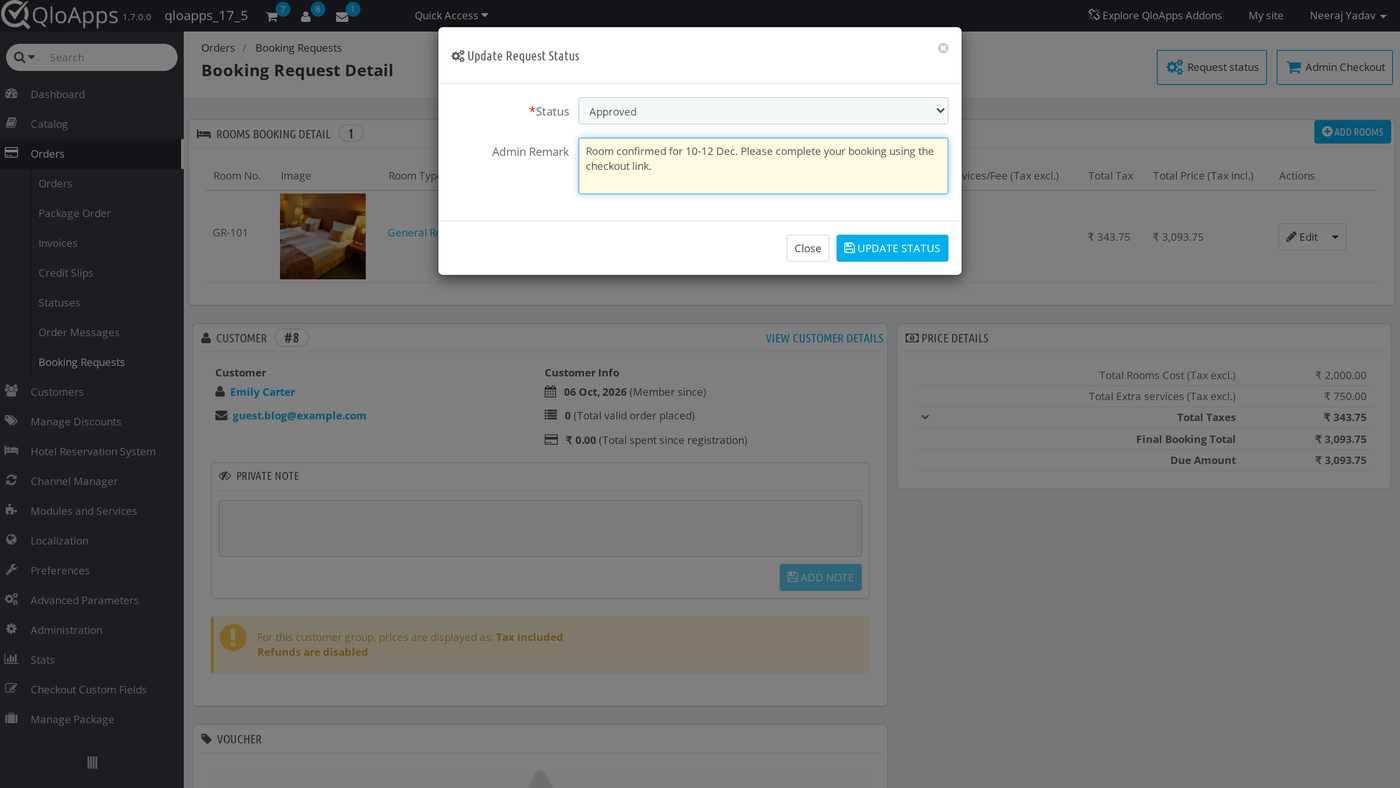Open the search filter dropdown arrow

(24, 58)
